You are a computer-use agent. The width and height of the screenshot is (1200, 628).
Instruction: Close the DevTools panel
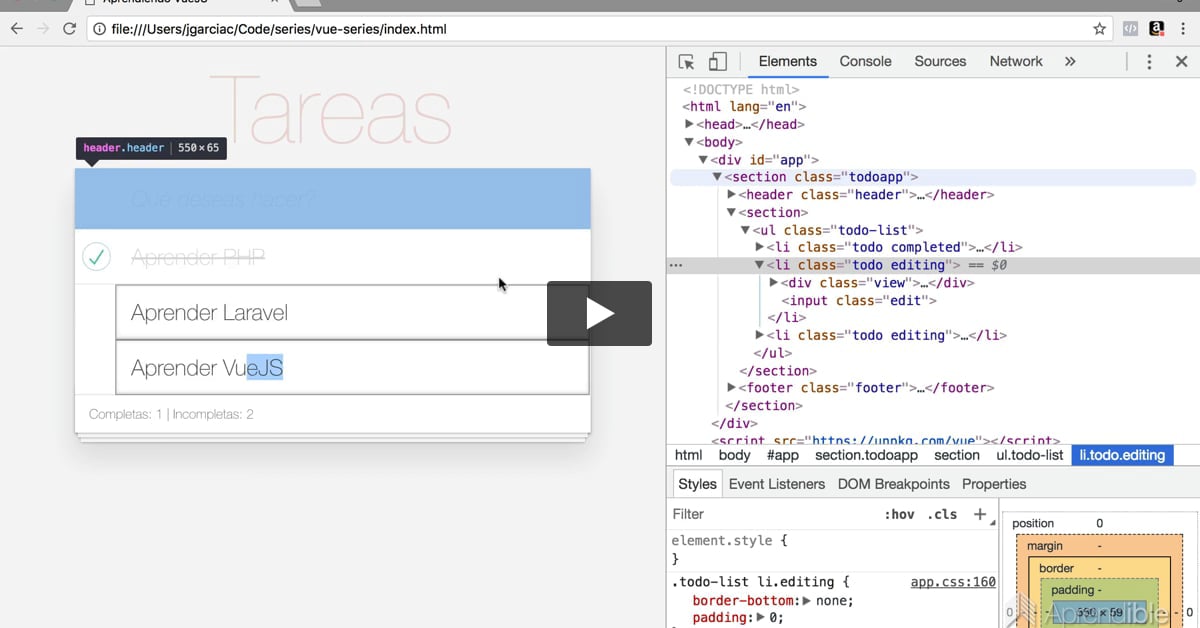click(x=1181, y=62)
